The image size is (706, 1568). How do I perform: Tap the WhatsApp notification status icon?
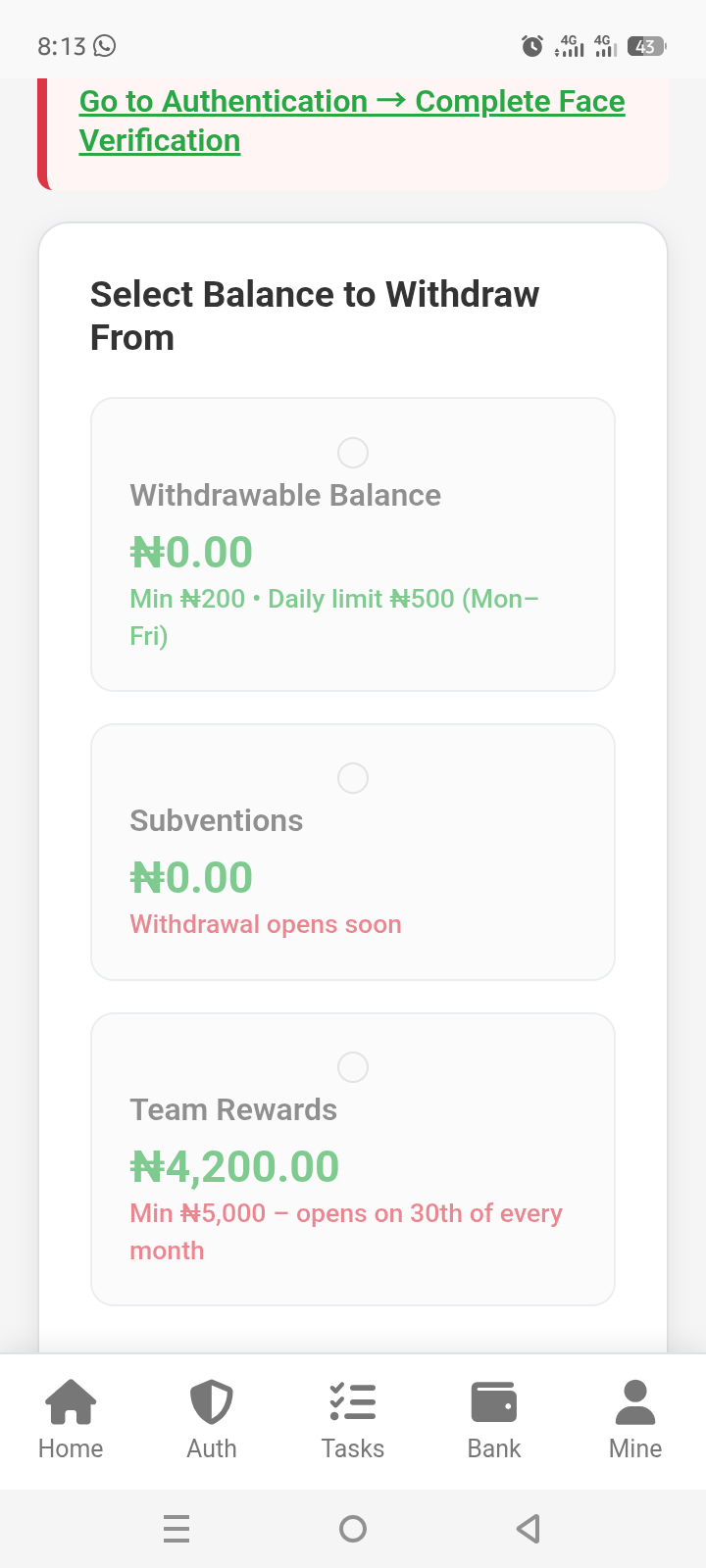click(104, 46)
